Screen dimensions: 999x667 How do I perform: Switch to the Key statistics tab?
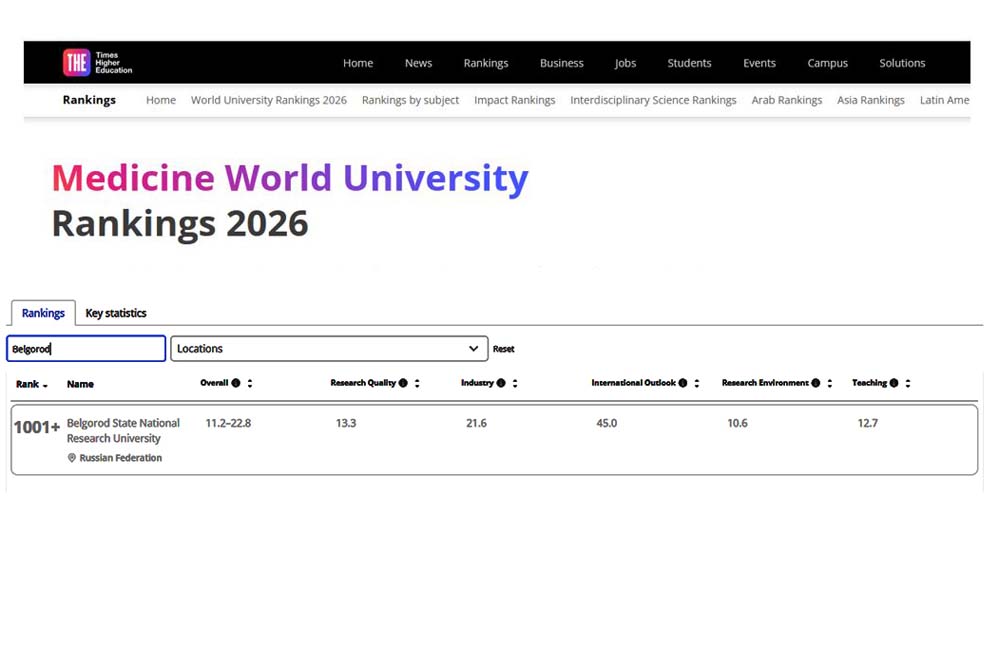pos(116,313)
